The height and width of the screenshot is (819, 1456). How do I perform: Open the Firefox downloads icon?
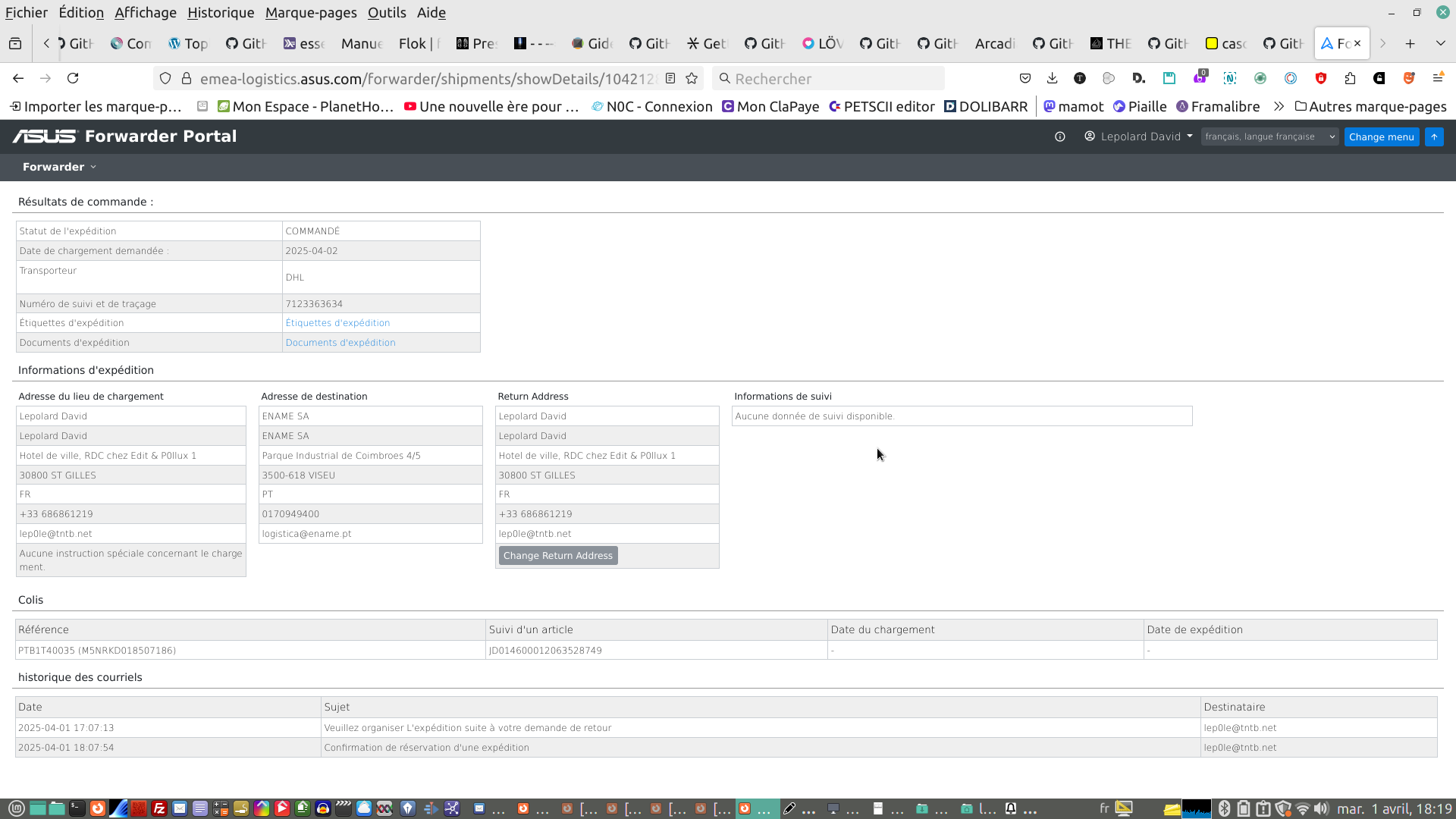tap(1052, 78)
